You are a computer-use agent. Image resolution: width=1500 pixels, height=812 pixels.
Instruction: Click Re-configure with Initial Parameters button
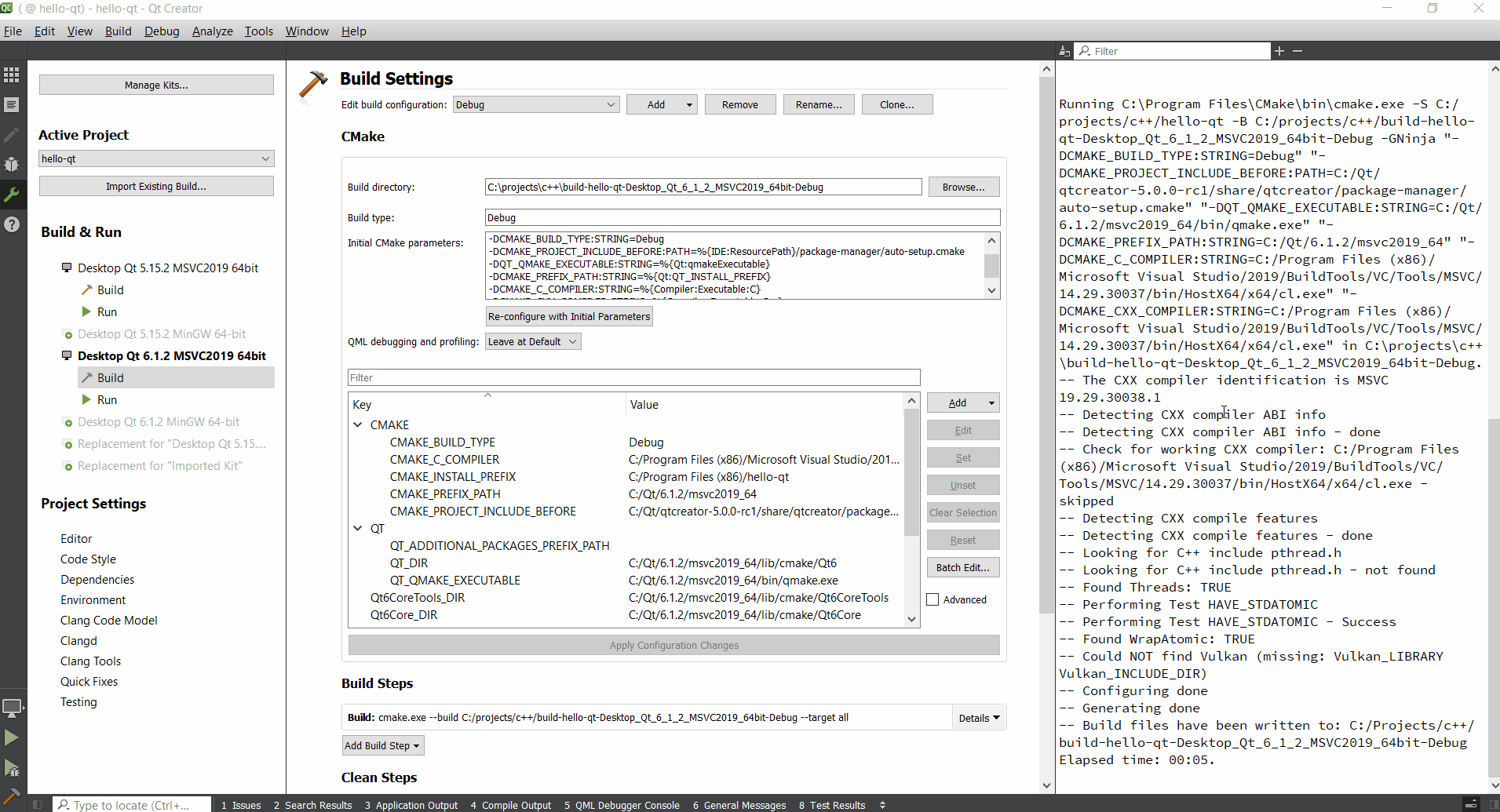[x=569, y=317]
